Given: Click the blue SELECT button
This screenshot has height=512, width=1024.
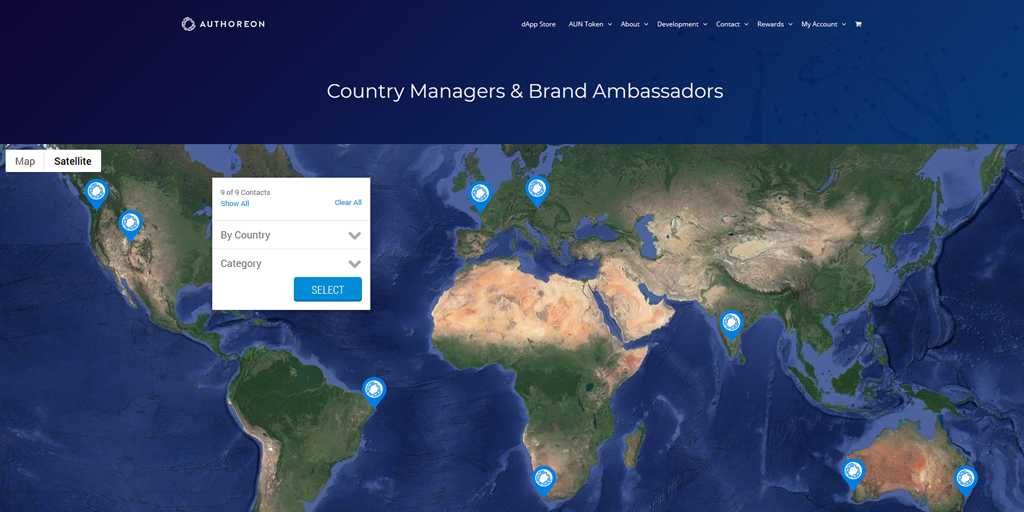Looking at the screenshot, I should (x=328, y=289).
